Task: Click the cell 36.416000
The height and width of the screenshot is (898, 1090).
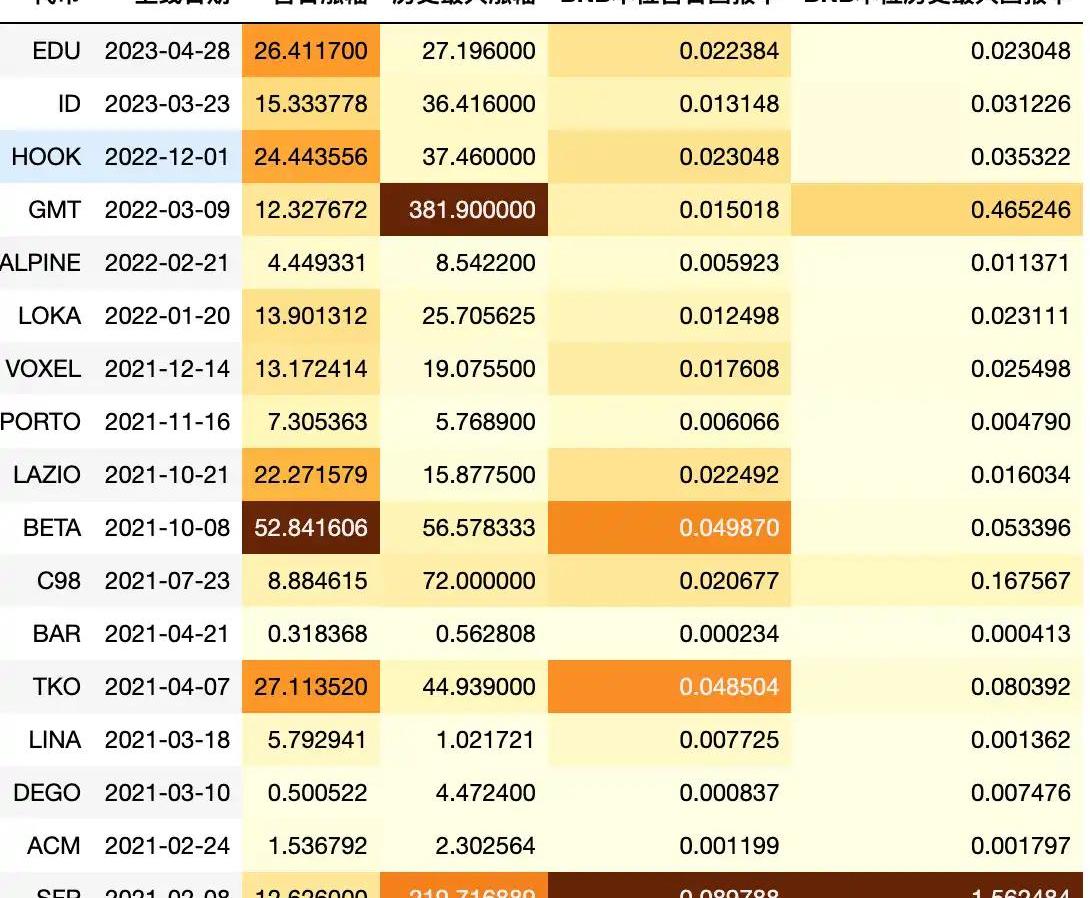Action: pyautogui.click(x=479, y=104)
